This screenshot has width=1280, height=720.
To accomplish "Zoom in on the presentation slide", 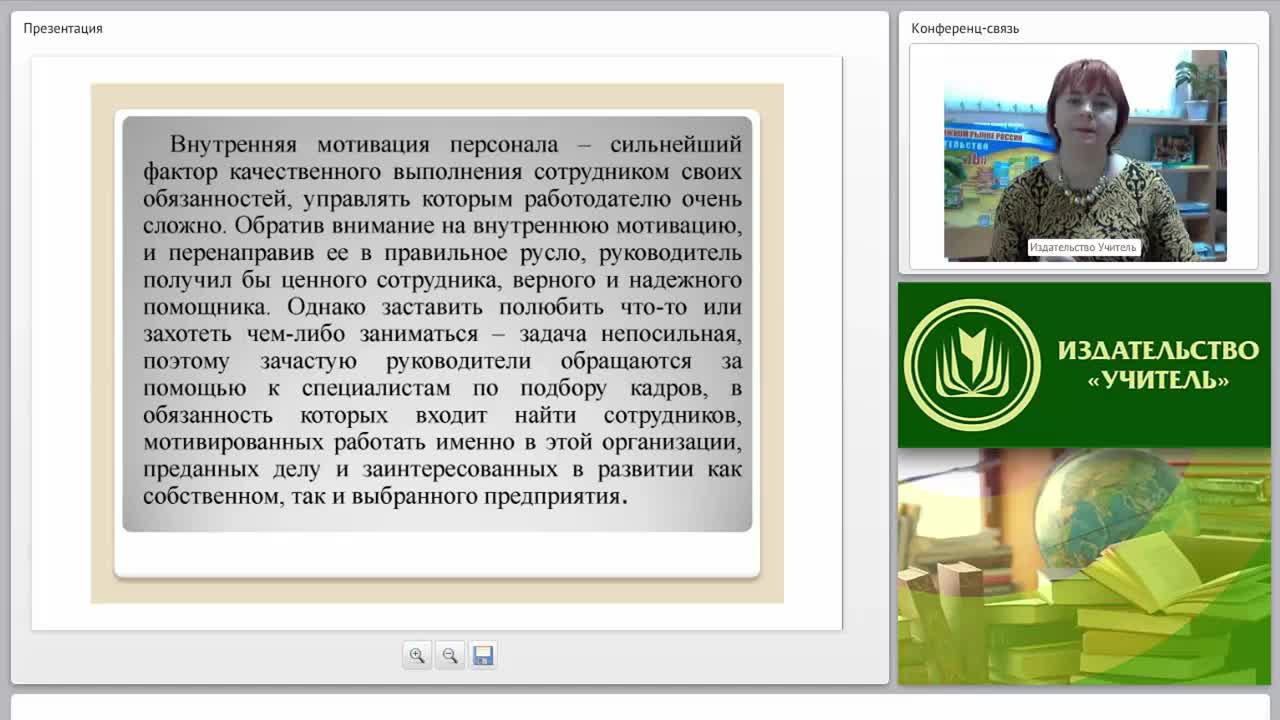I will 417,656.
